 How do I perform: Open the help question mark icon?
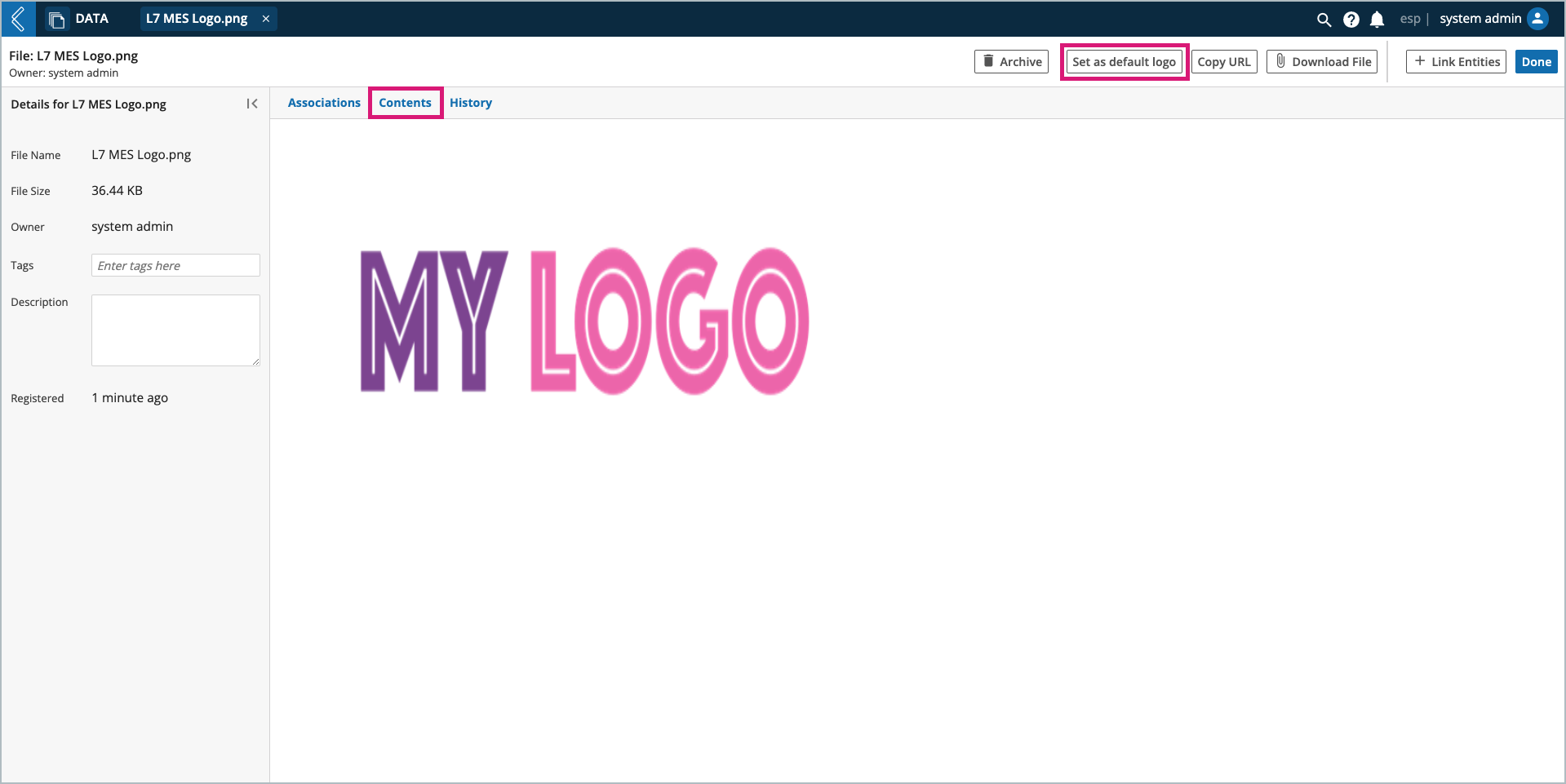(1351, 20)
